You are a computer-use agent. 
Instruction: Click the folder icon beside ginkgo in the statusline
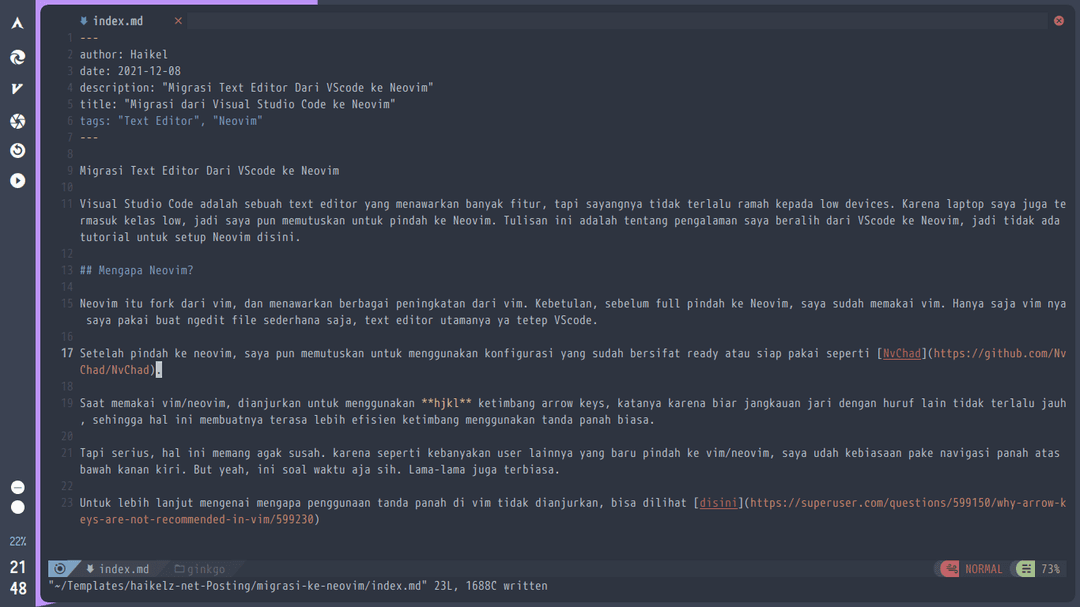(x=180, y=569)
